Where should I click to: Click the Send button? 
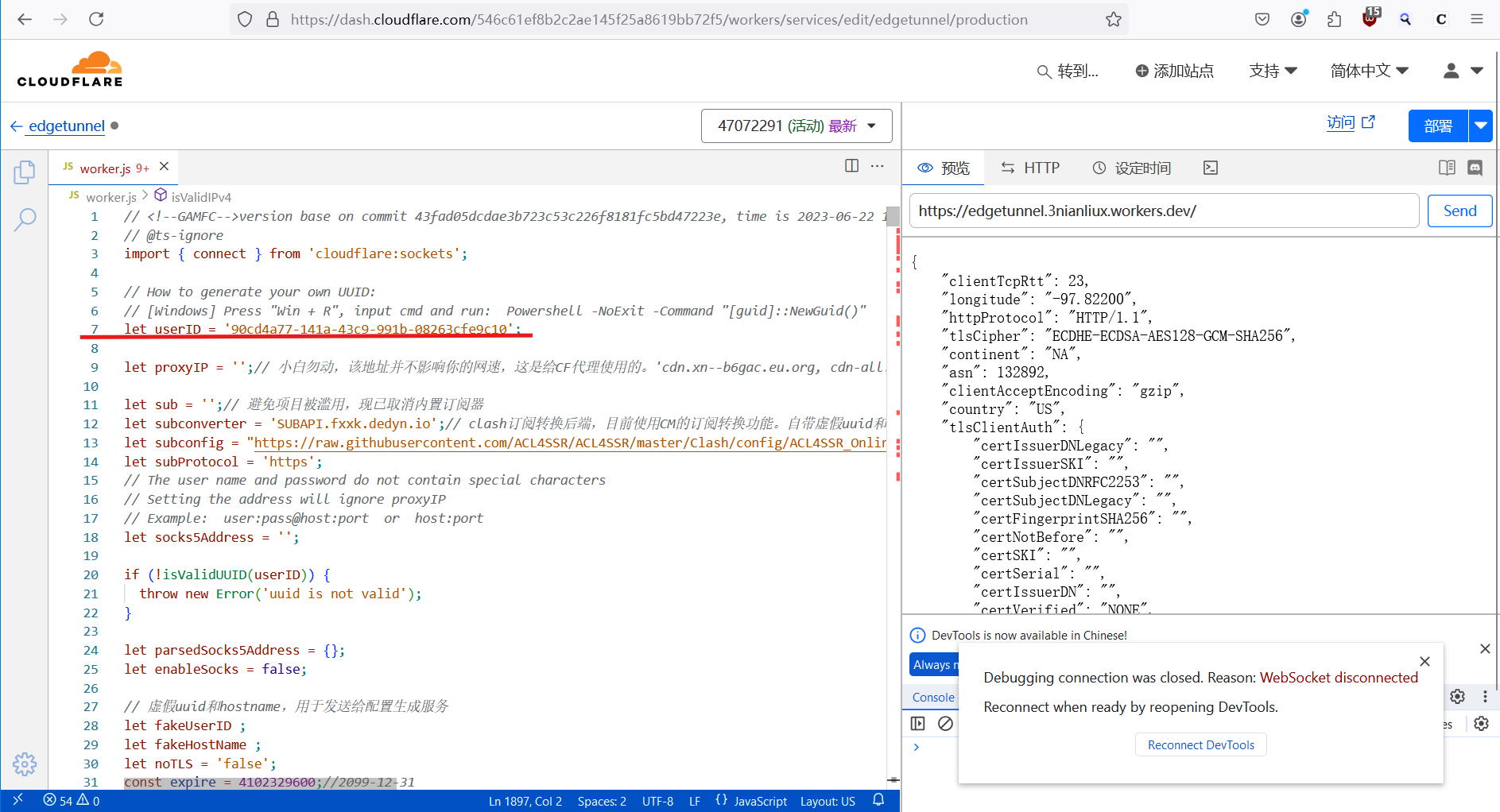[1459, 211]
